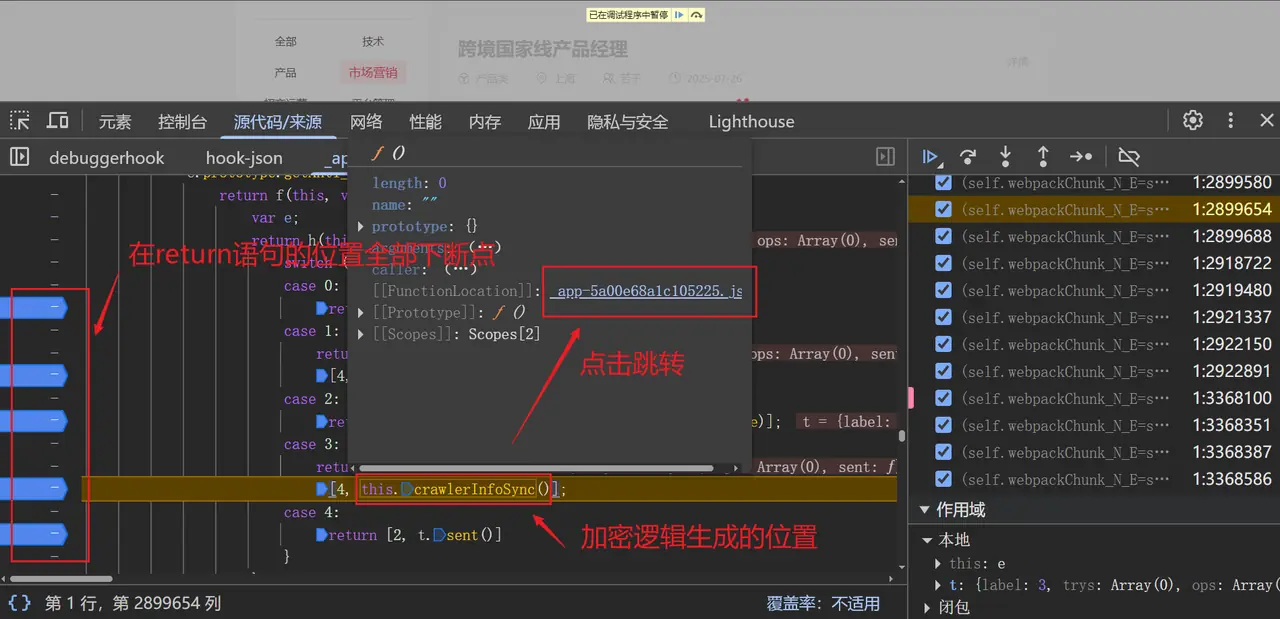Expand the prototype property in the popup
Screen dimensions: 1280x619
361,226
